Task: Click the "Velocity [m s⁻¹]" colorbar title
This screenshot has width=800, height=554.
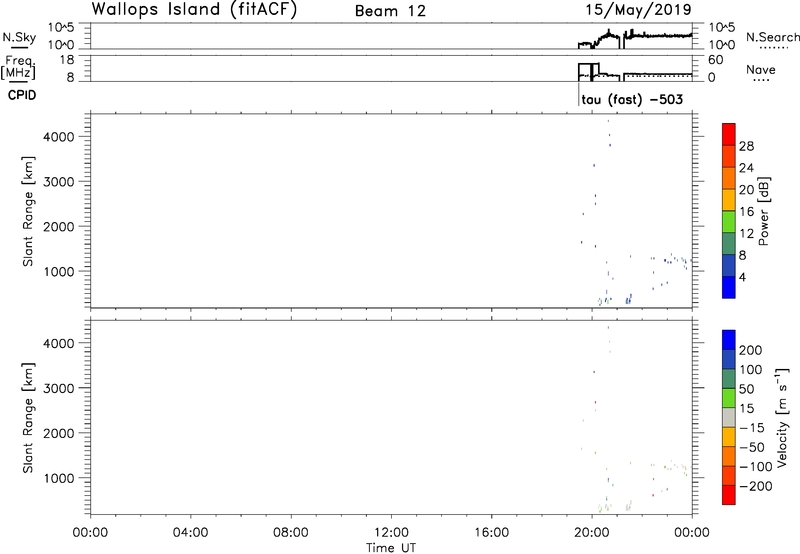Action: 783,418
